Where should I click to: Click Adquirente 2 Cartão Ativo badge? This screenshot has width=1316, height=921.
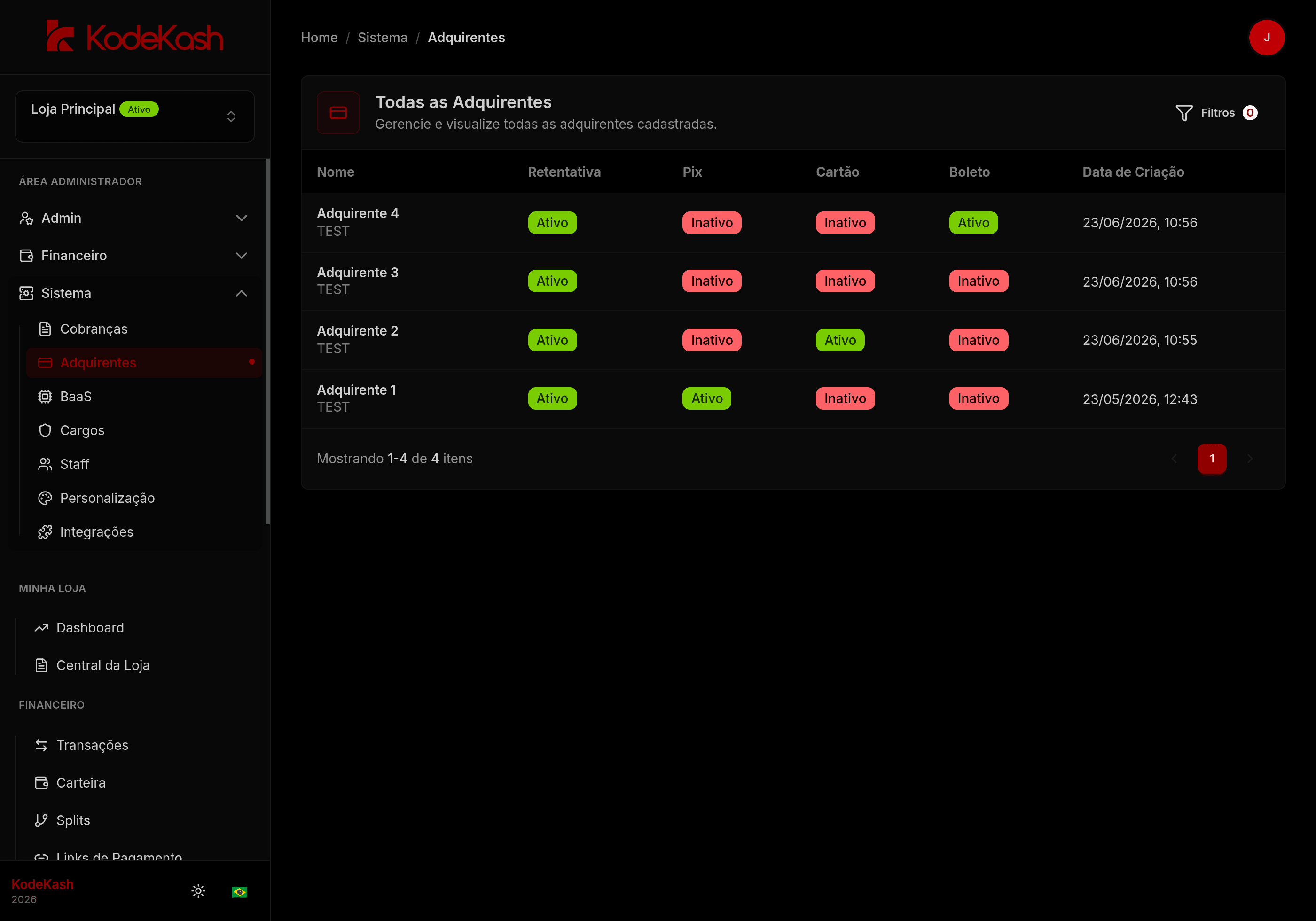pyautogui.click(x=840, y=340)
